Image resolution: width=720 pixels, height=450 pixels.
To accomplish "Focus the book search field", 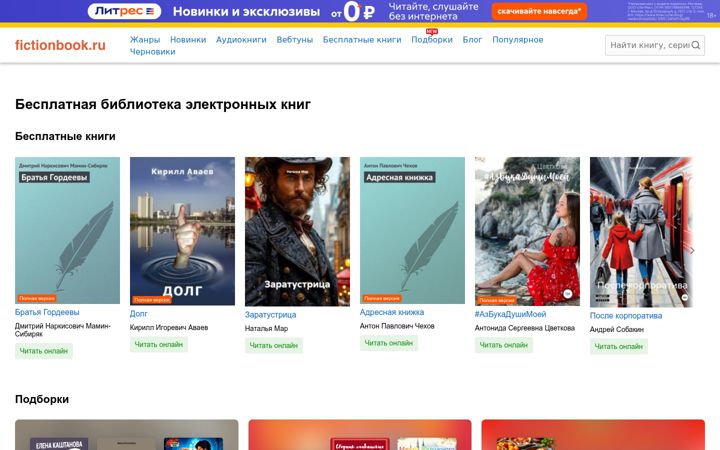I will tap(655, 45).
